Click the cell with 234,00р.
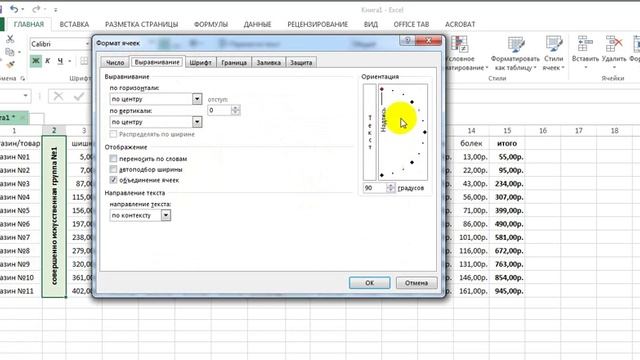Screen dimensions: 640x360 click(507, 184)
